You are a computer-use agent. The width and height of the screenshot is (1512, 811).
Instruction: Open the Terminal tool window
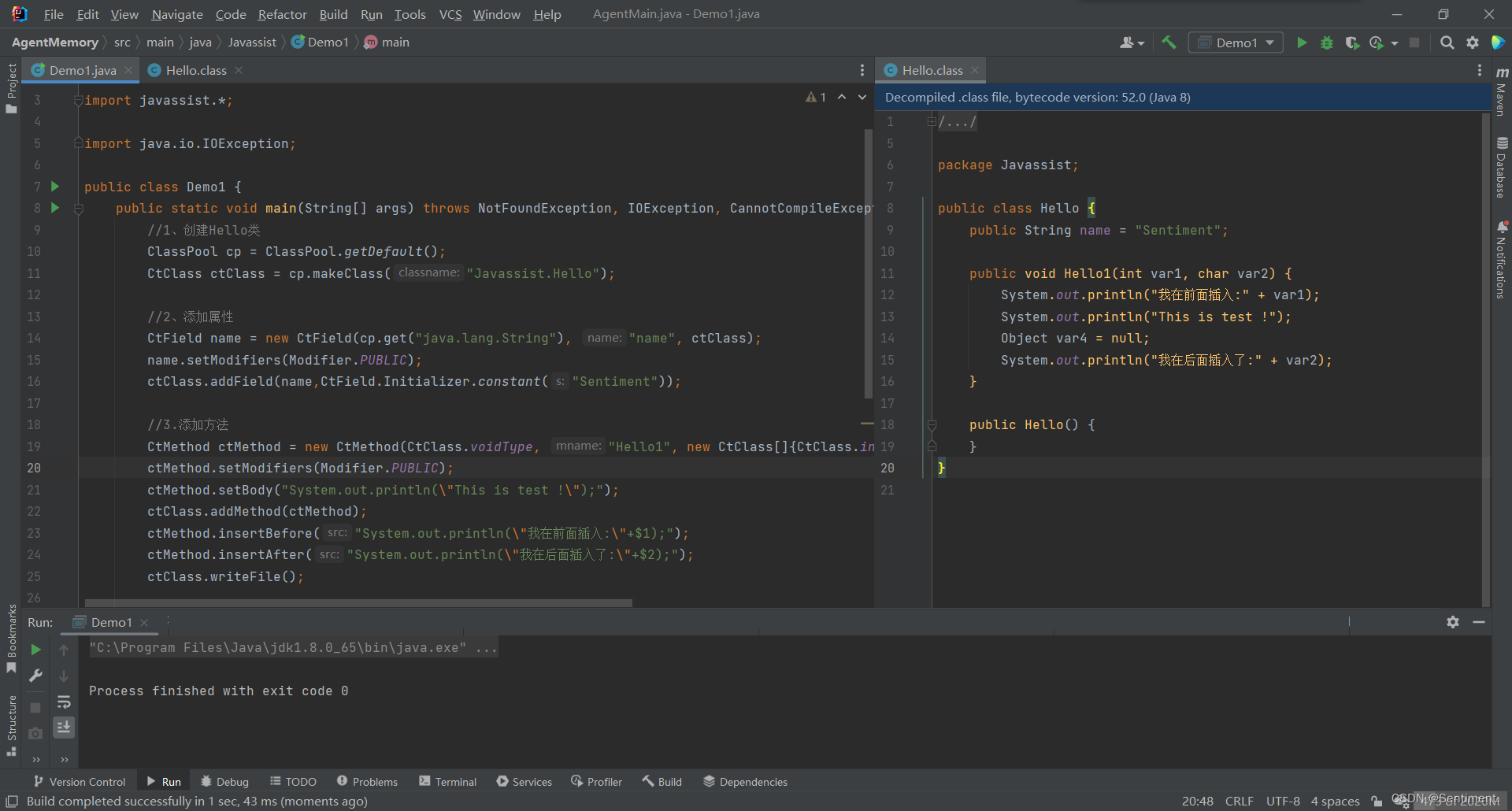point(447,781)
